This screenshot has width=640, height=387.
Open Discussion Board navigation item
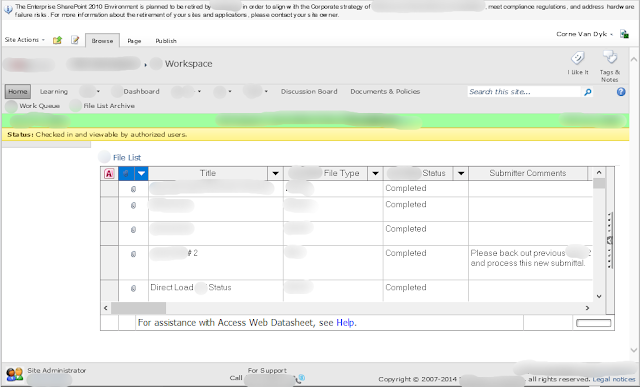pyautogui.click(x=309, y=91)
